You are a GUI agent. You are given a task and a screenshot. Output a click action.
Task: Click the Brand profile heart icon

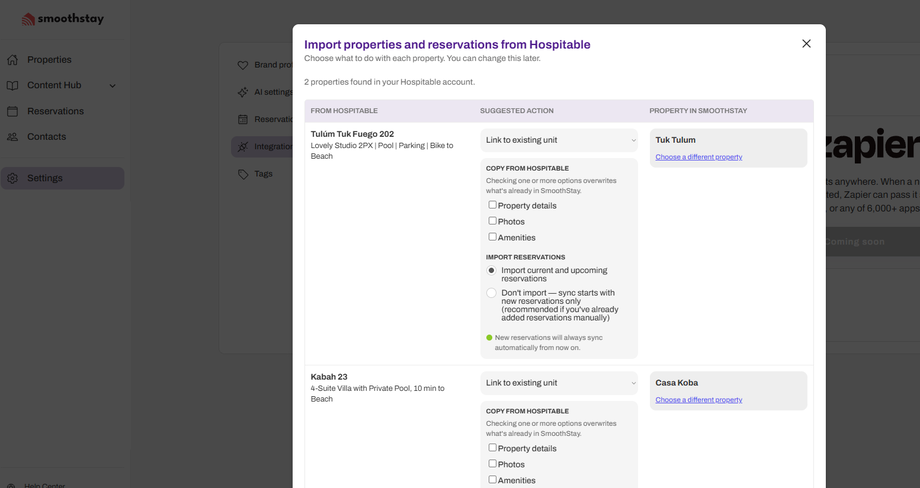tap(243, 65)
